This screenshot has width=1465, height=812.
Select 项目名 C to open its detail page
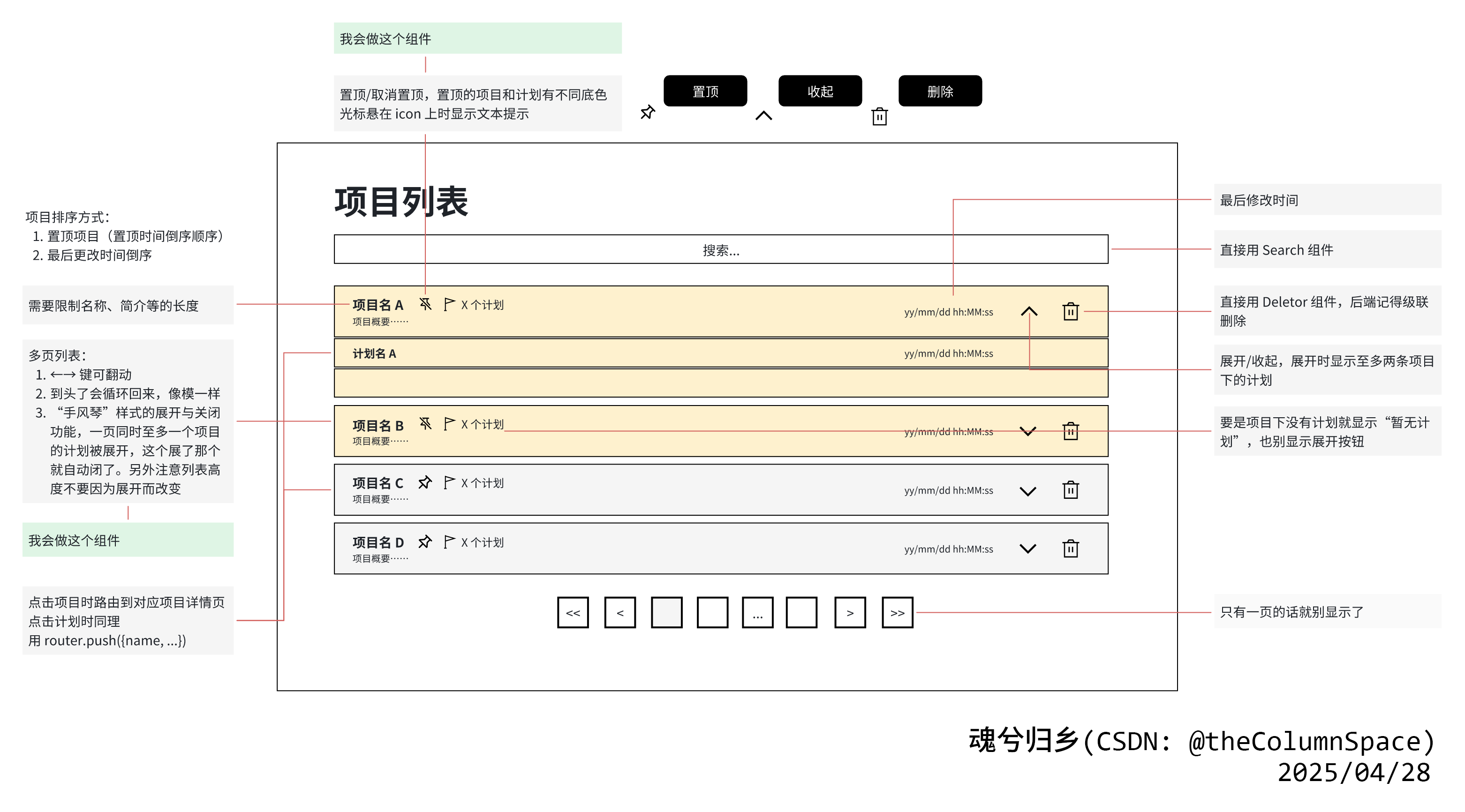click(x=378, y=483)
